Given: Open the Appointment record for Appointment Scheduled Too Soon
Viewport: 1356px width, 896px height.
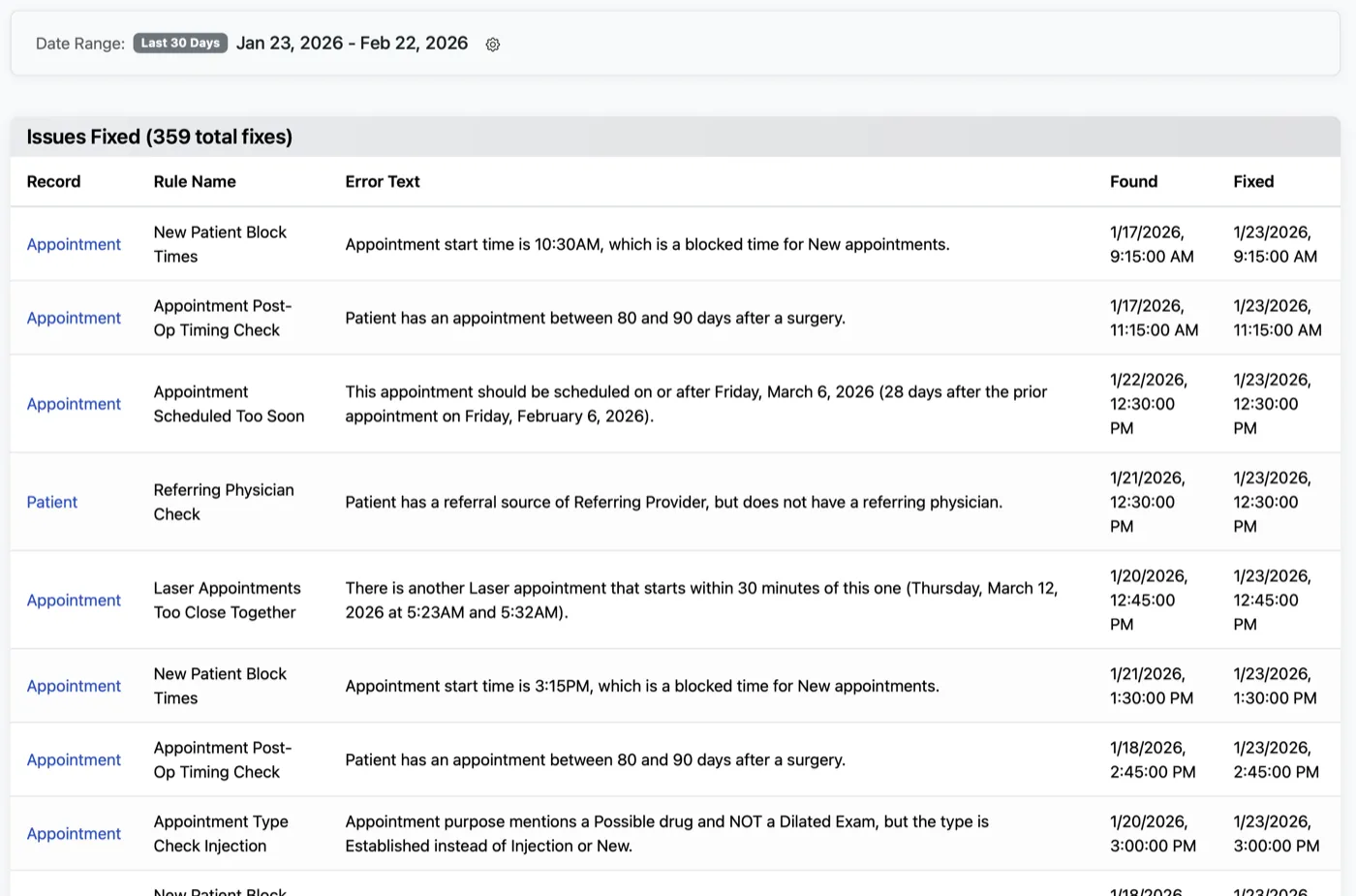Looking at the screenshot, I should click(x=74, y=404).
